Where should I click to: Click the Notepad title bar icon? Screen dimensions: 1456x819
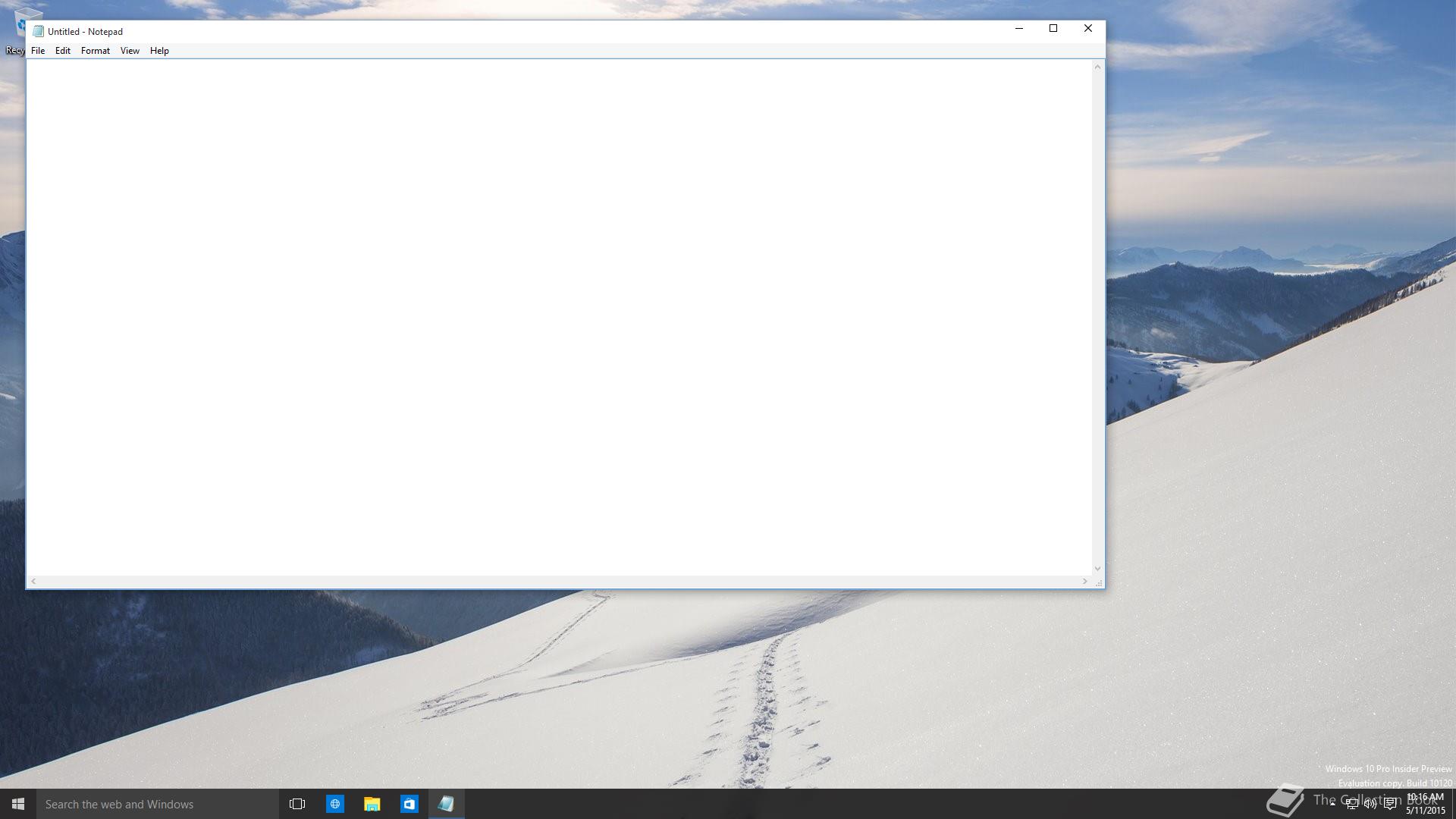point(38,31)
